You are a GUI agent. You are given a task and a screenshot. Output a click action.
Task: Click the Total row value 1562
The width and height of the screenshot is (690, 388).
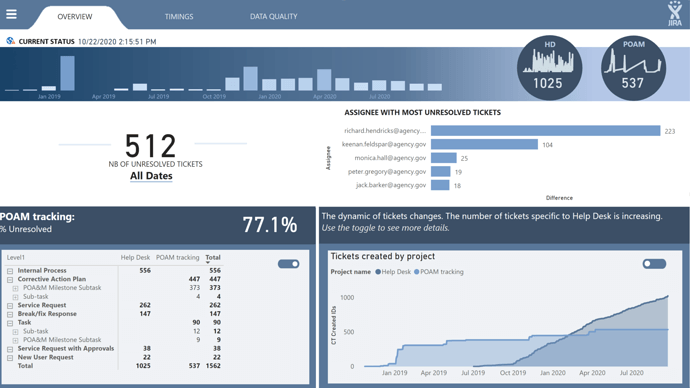[213, 366]
